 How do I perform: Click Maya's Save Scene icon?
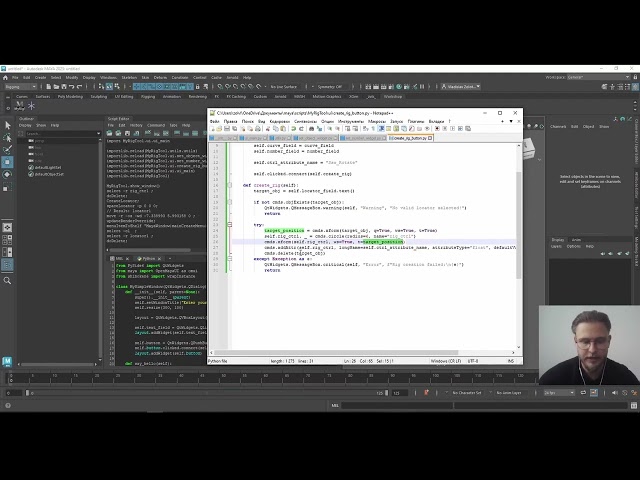click(x=64, y=87)
